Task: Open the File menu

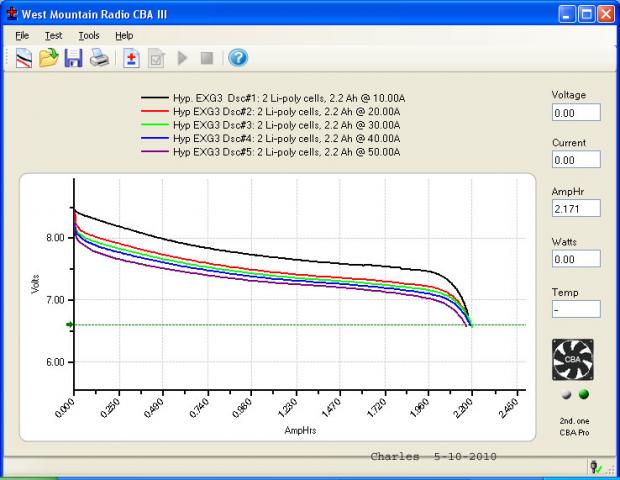Action: pyautogui.click(x=22, y=35)
